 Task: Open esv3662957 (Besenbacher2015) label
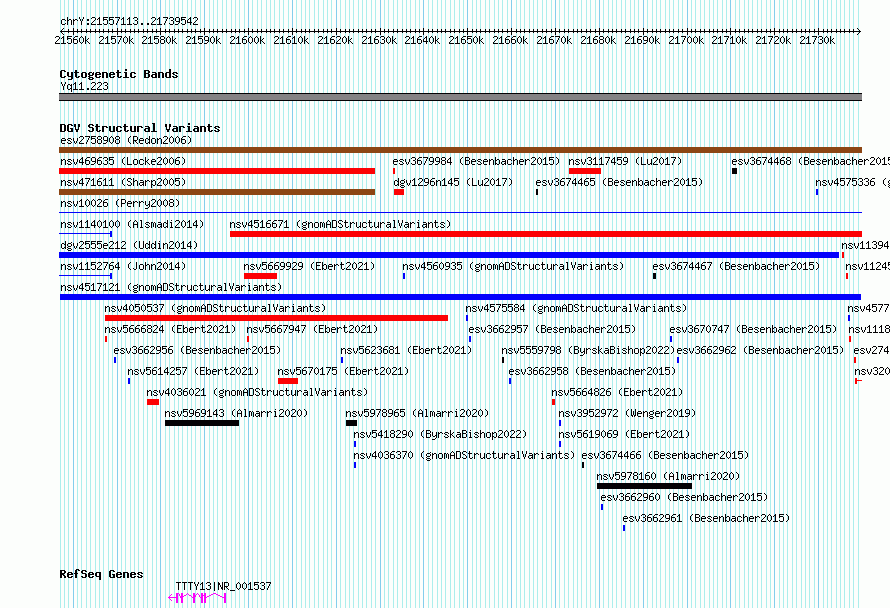[552, 329]
